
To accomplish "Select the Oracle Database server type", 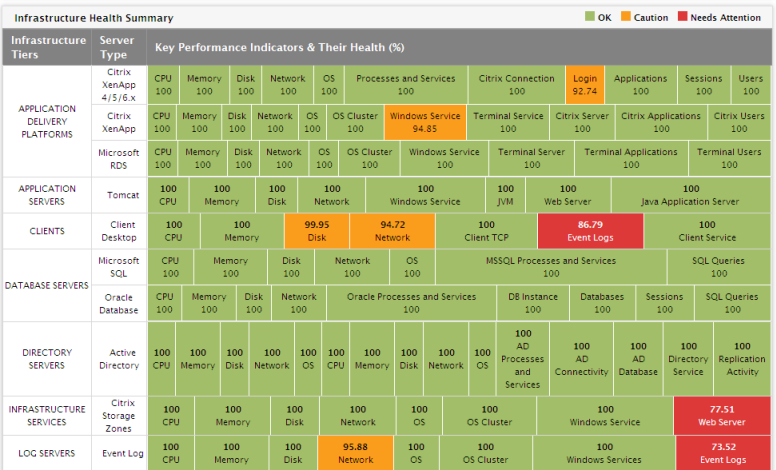I will (x=119, y=303).
